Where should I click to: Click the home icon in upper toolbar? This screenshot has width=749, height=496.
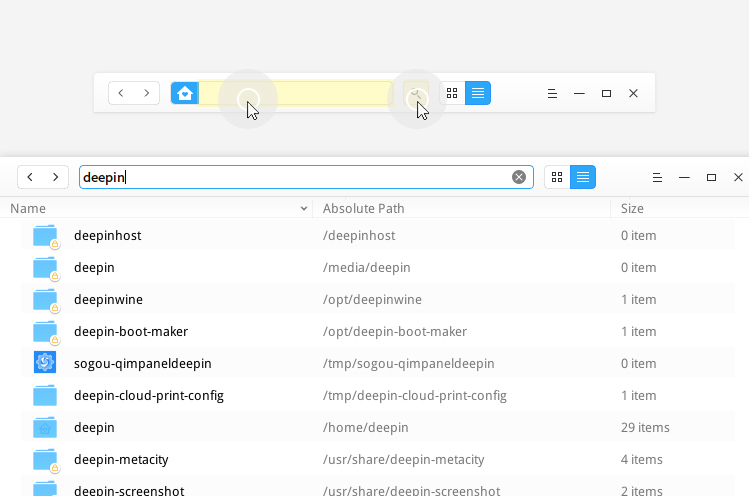pyautogui.click(x=185, y=93)
